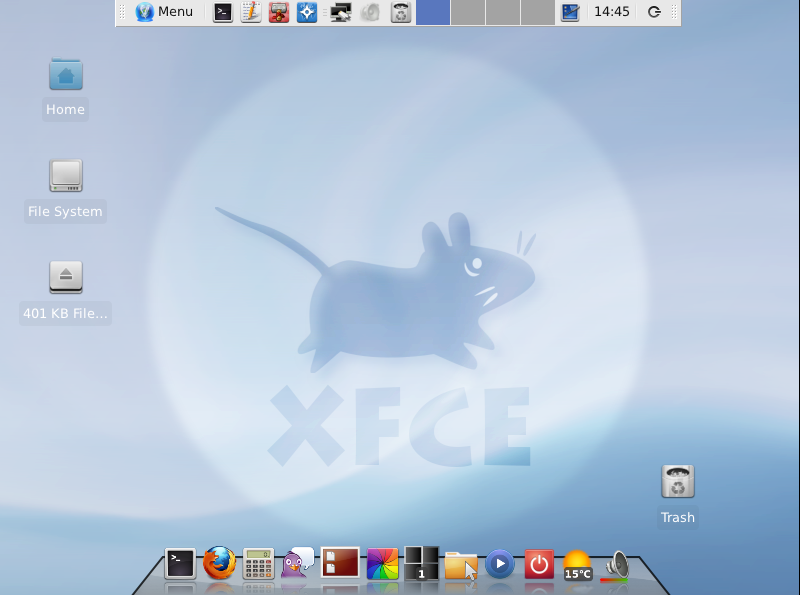Image resolution: width=800 pixels, height=595 pixels.
Task: Open the blue compass browser launcher
Action: coord(307,12)
